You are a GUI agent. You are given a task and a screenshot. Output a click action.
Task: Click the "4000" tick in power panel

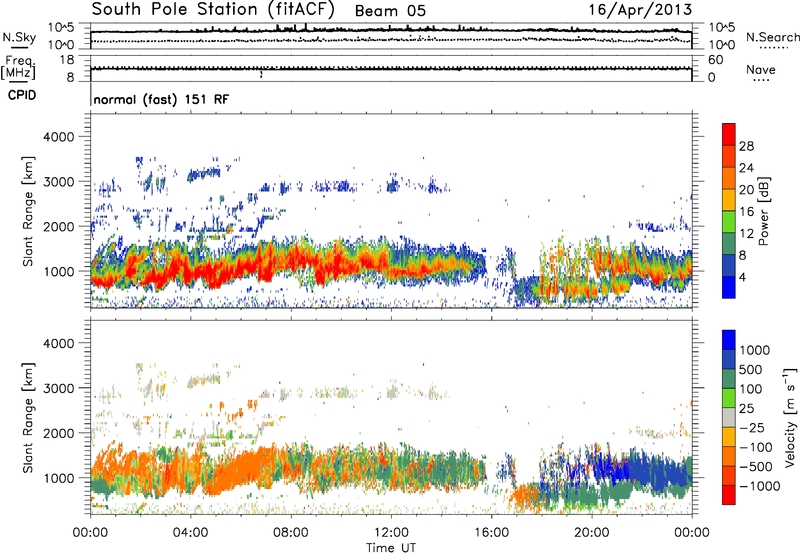coord(59,137)
